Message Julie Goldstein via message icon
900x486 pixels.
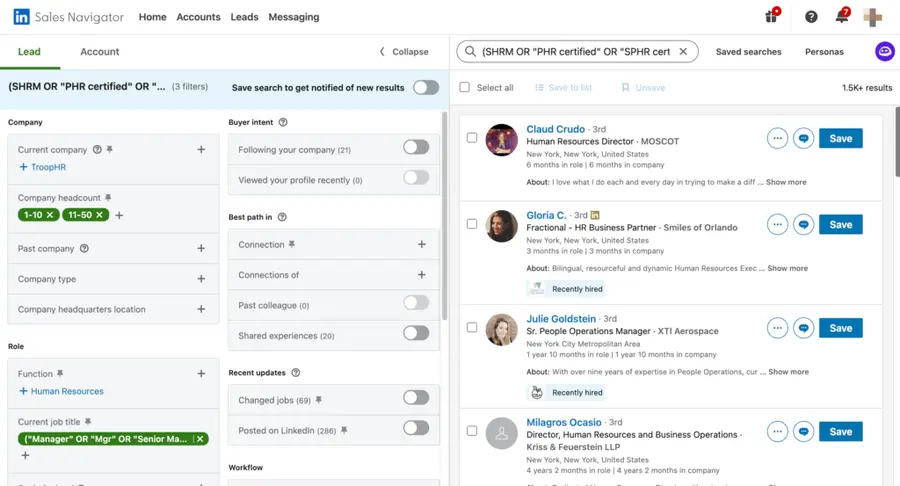click(x=804, y=328)
